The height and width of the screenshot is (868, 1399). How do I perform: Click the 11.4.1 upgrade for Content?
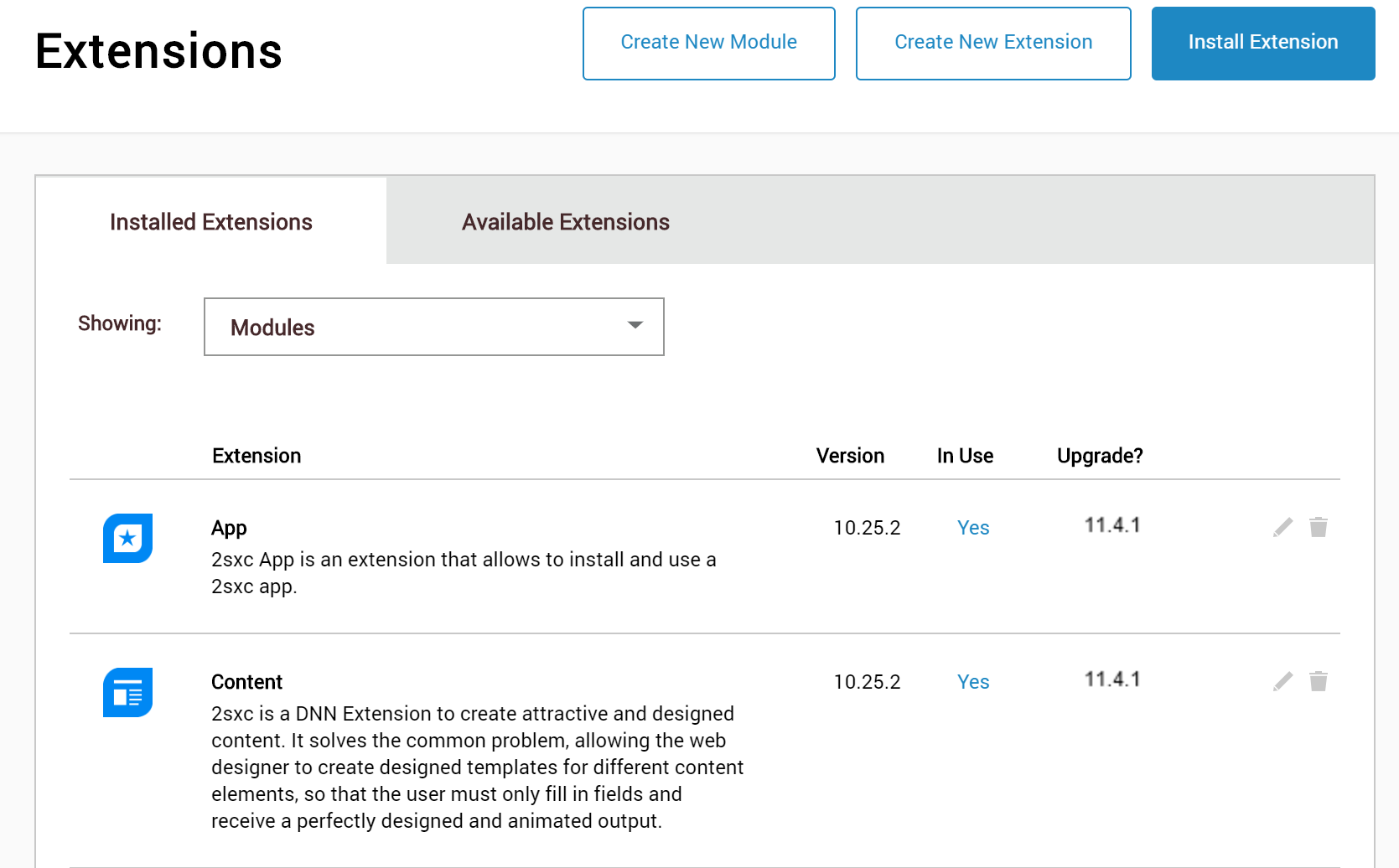click(1111, 679)
